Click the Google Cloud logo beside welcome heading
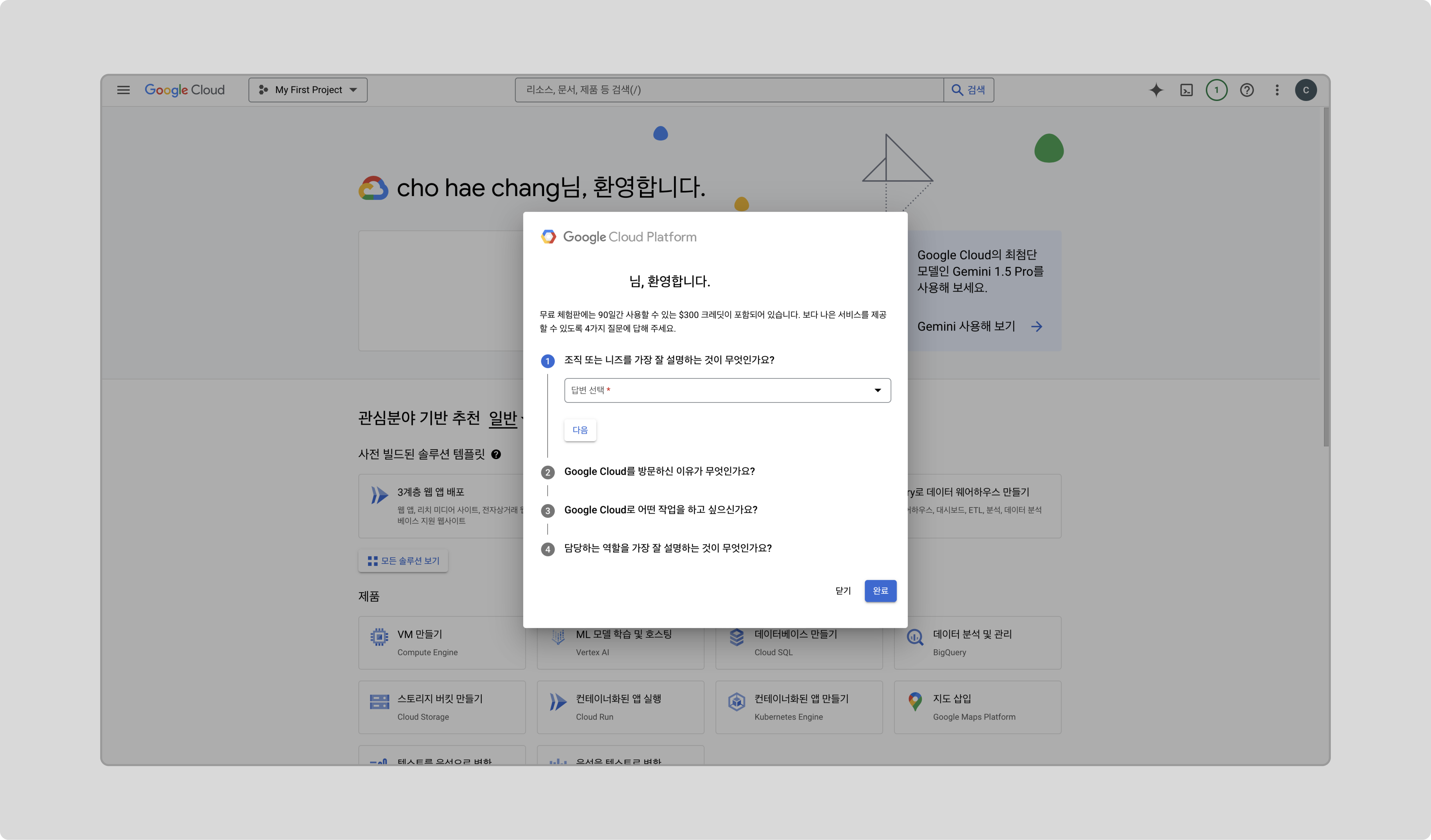 373,188
